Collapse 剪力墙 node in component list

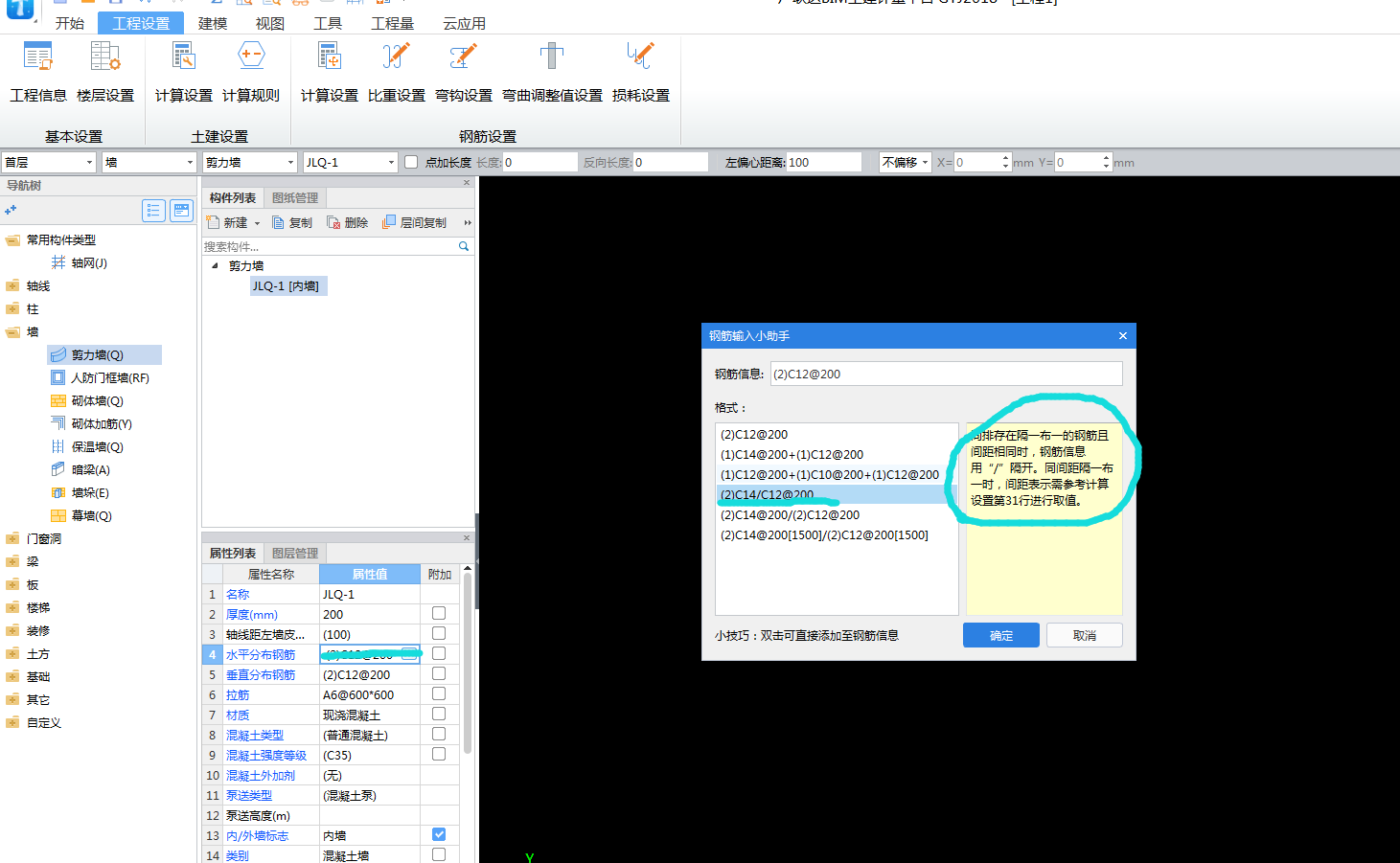(x=215, y=265)
